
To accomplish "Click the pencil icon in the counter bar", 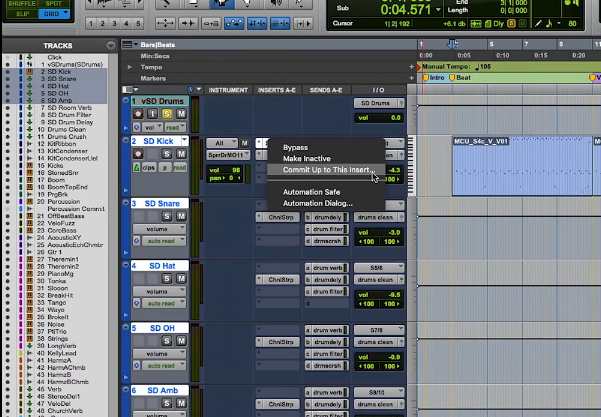I will pos(538,24).
